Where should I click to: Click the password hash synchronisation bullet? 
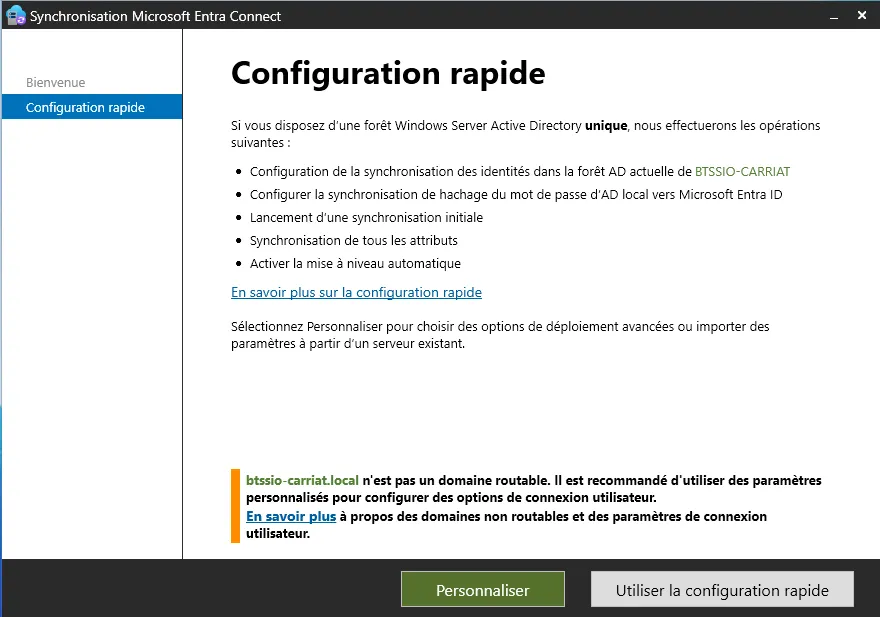(515, 195)
